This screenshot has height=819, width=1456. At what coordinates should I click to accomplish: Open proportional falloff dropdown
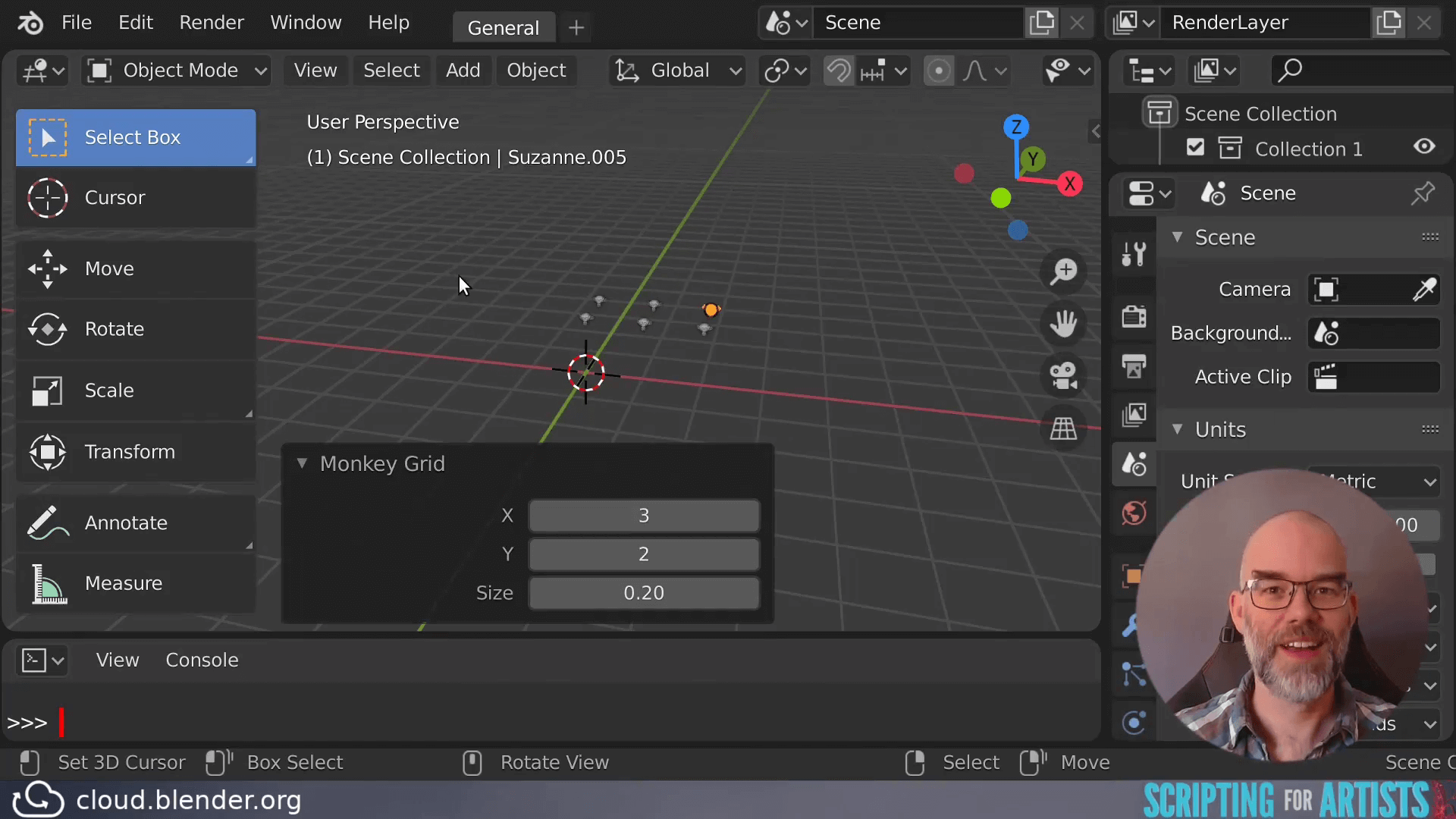coord(984,71)
